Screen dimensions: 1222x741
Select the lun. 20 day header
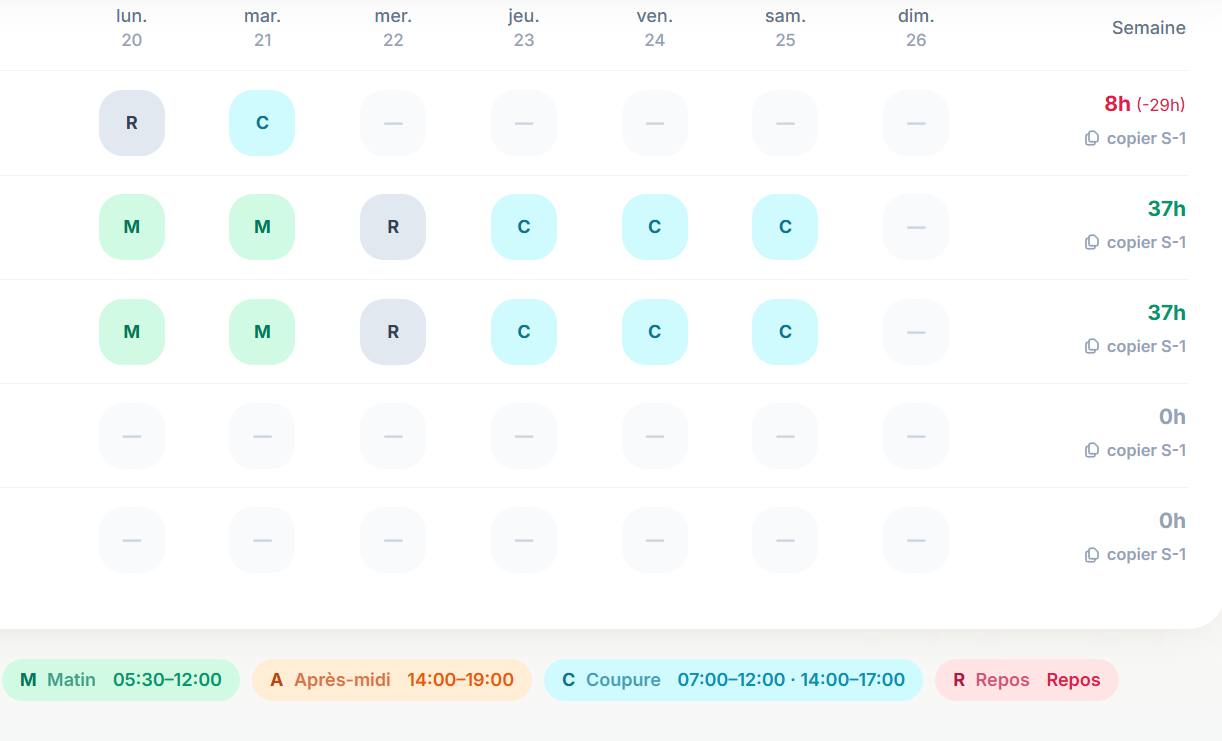coord(131,27)
